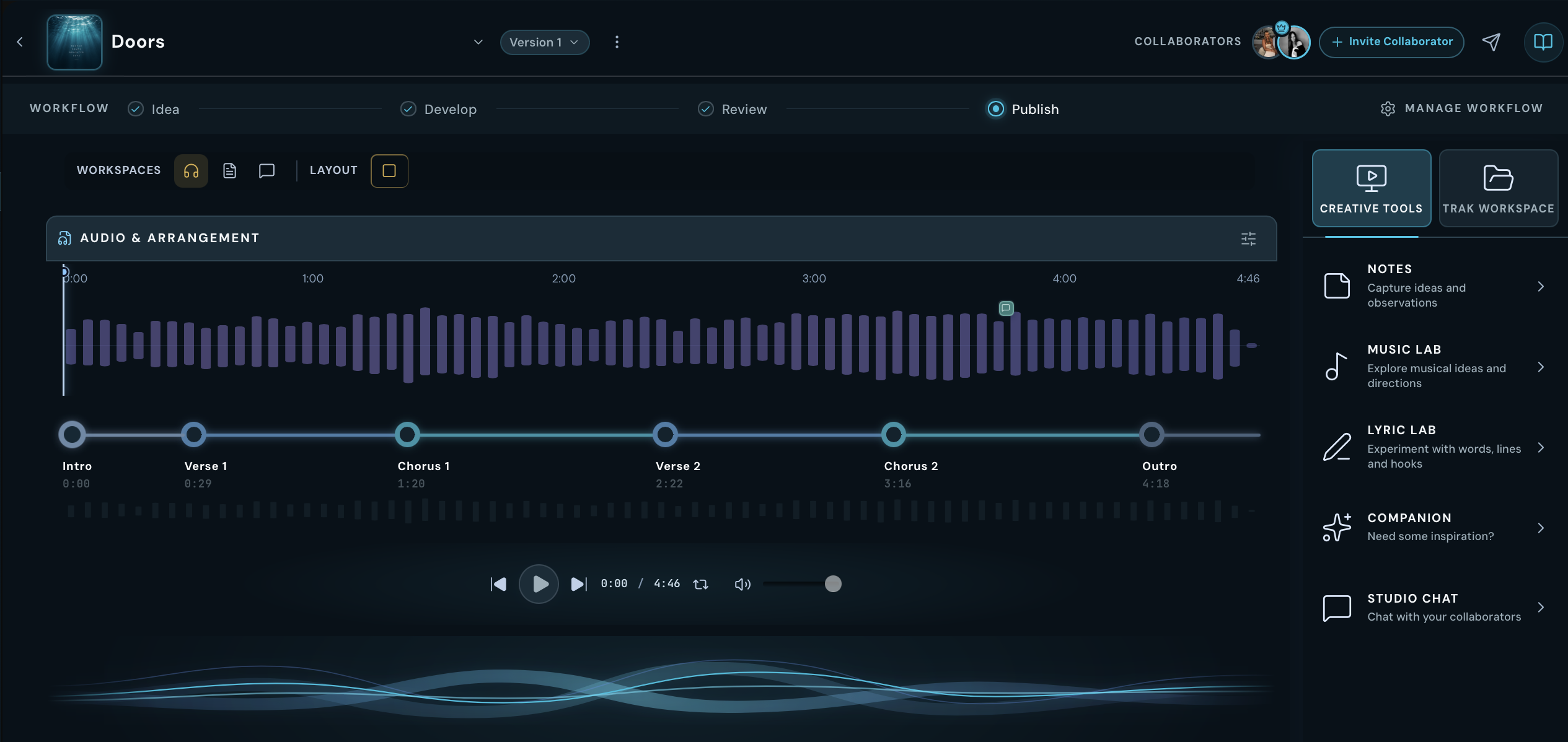
Task: Toggle the single-pane layout button
Action: (389, 171)
